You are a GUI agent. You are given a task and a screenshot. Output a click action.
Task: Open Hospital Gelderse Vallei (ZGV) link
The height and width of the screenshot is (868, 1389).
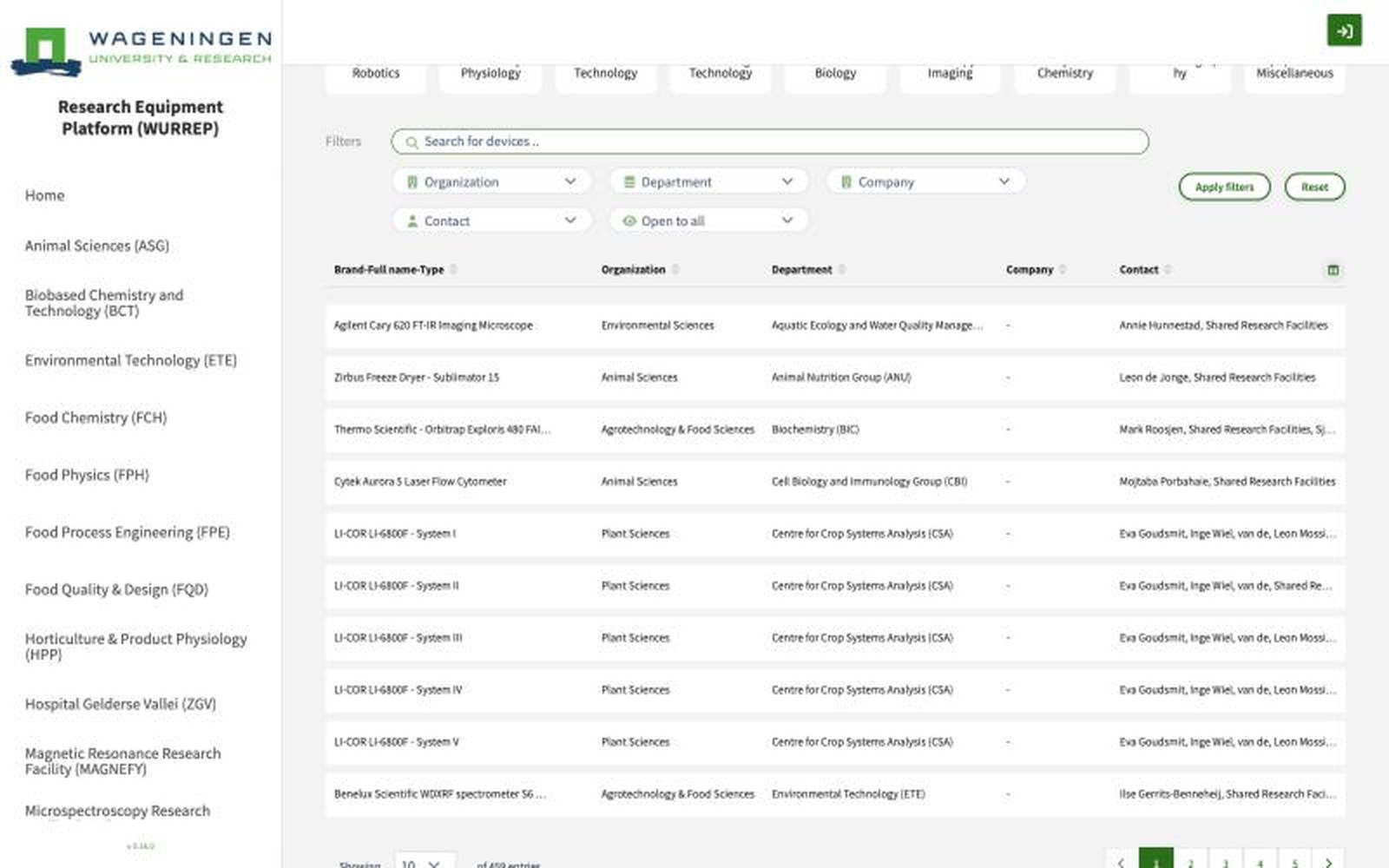(121, 704)
